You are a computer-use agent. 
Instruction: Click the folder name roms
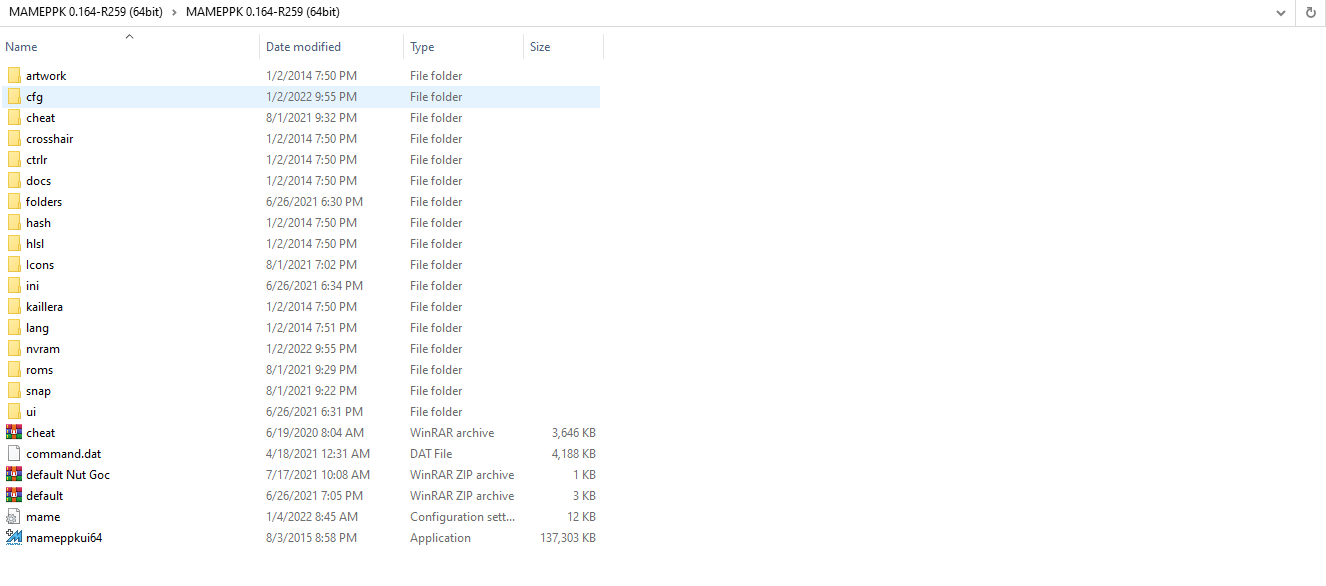(x=40, y=370)
